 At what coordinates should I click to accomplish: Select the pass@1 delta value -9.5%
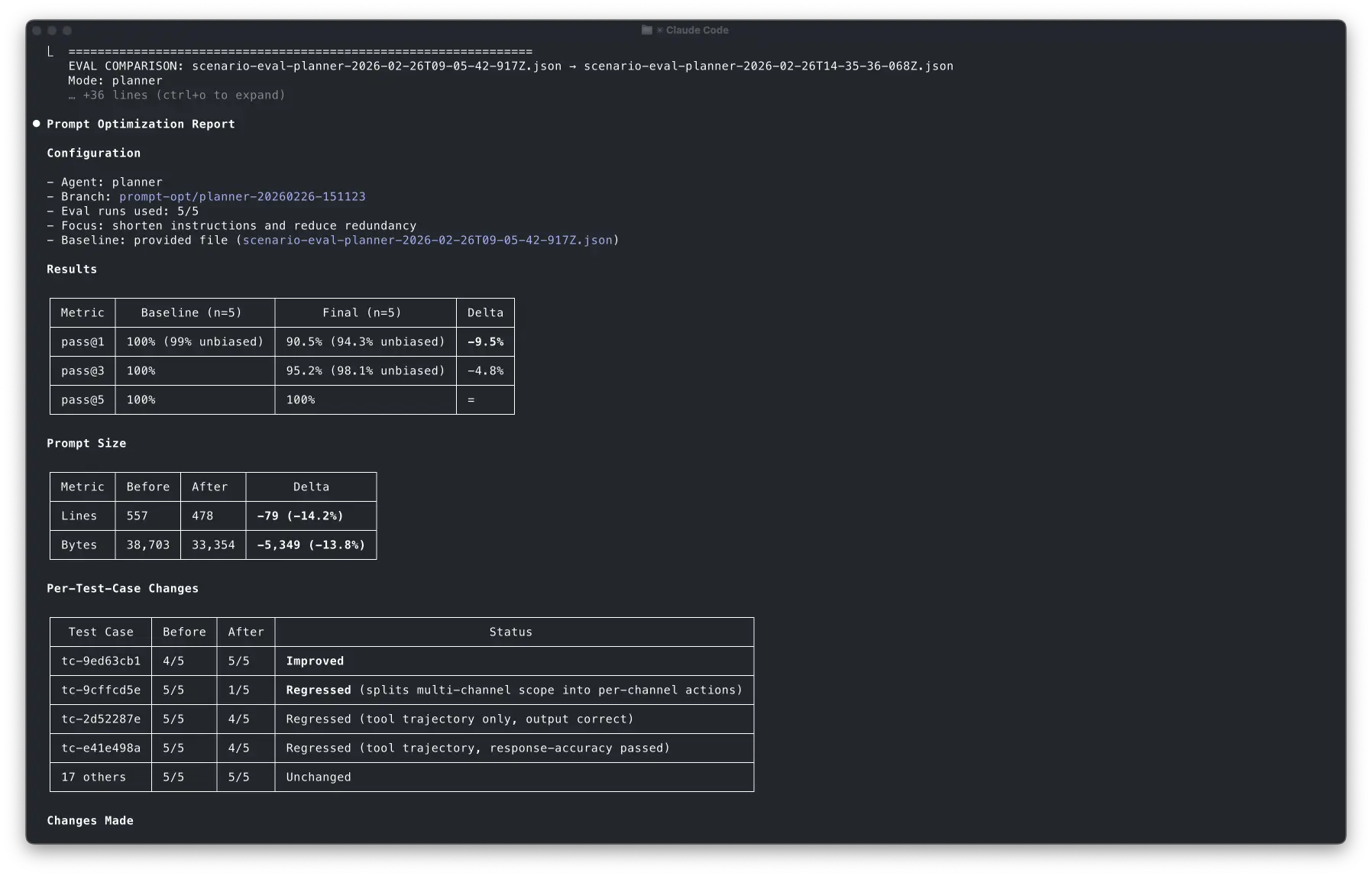(x=485, y=342)
